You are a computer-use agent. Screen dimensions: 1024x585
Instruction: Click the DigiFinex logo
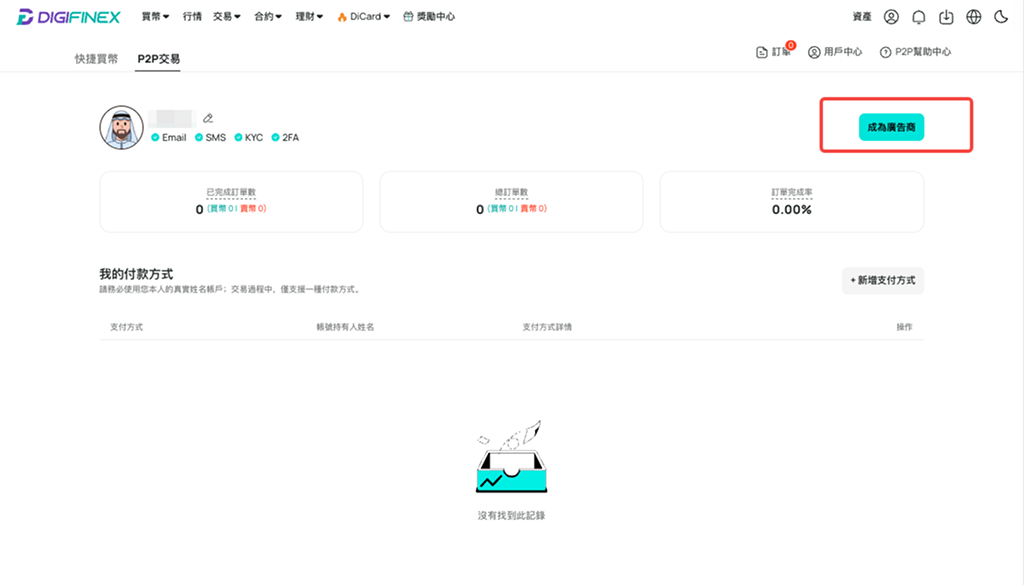point(69,17)
